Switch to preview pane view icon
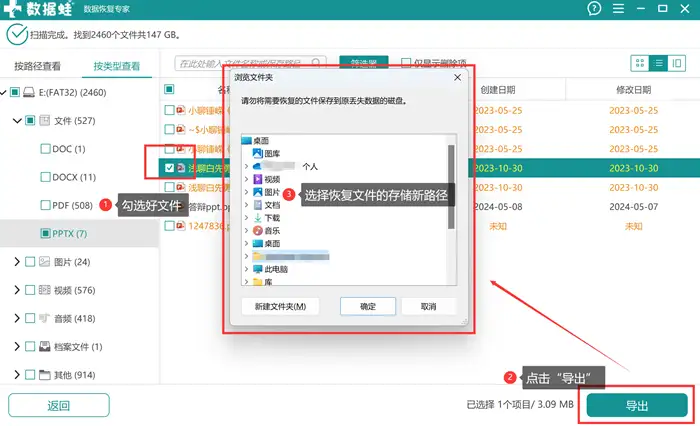 click(x=677, y=63)
